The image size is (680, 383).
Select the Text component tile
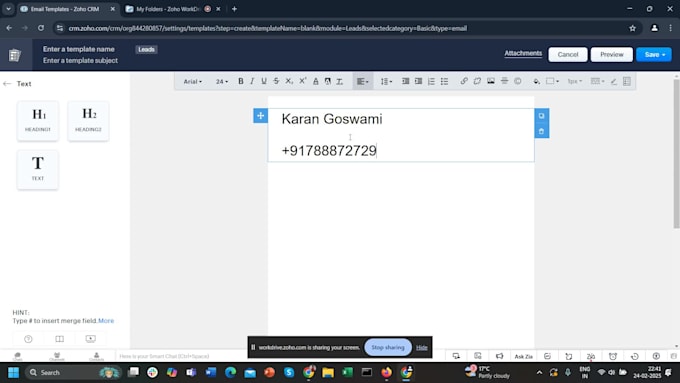click(38, 170)
